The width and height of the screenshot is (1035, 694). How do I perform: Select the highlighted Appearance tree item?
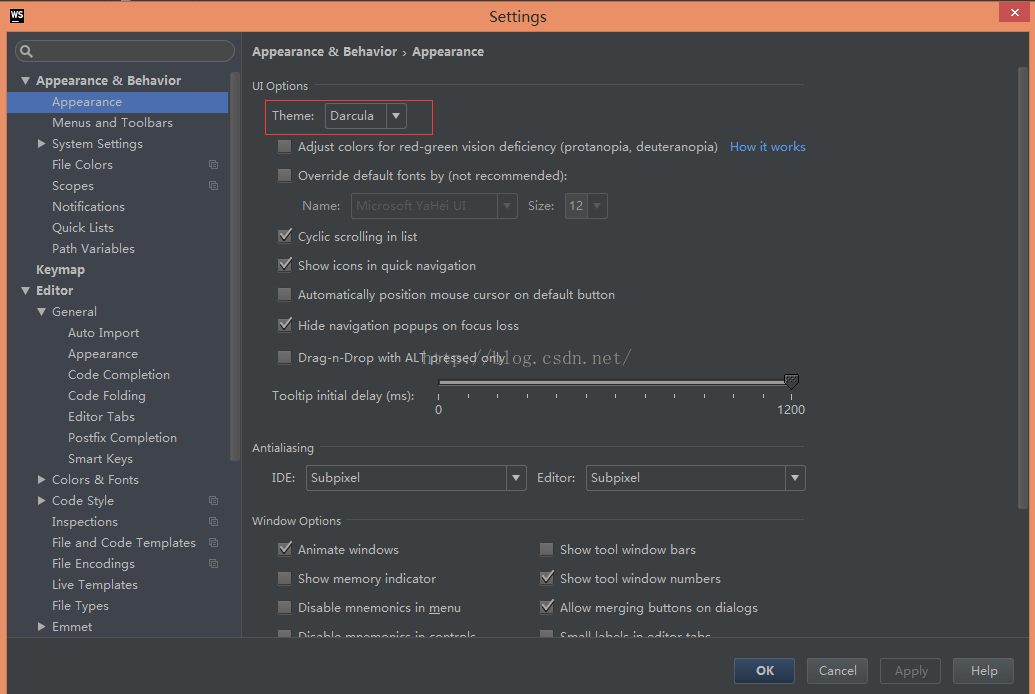(117, 102)
